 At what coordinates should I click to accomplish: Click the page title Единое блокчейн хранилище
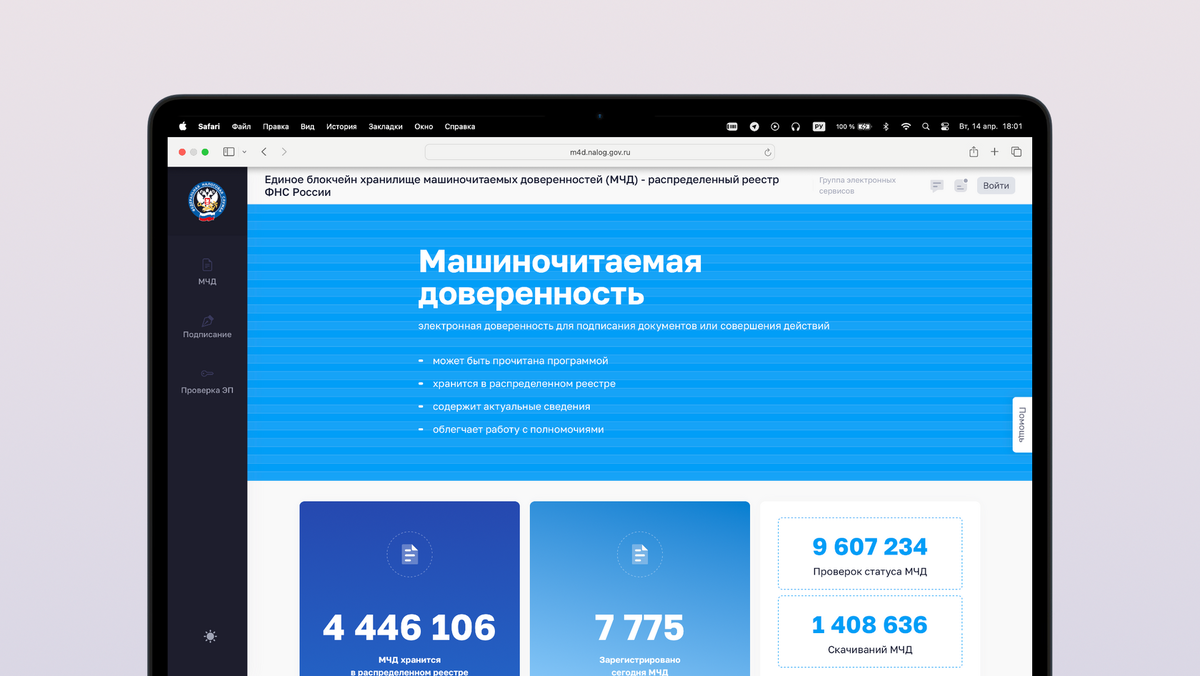point(521,186)
